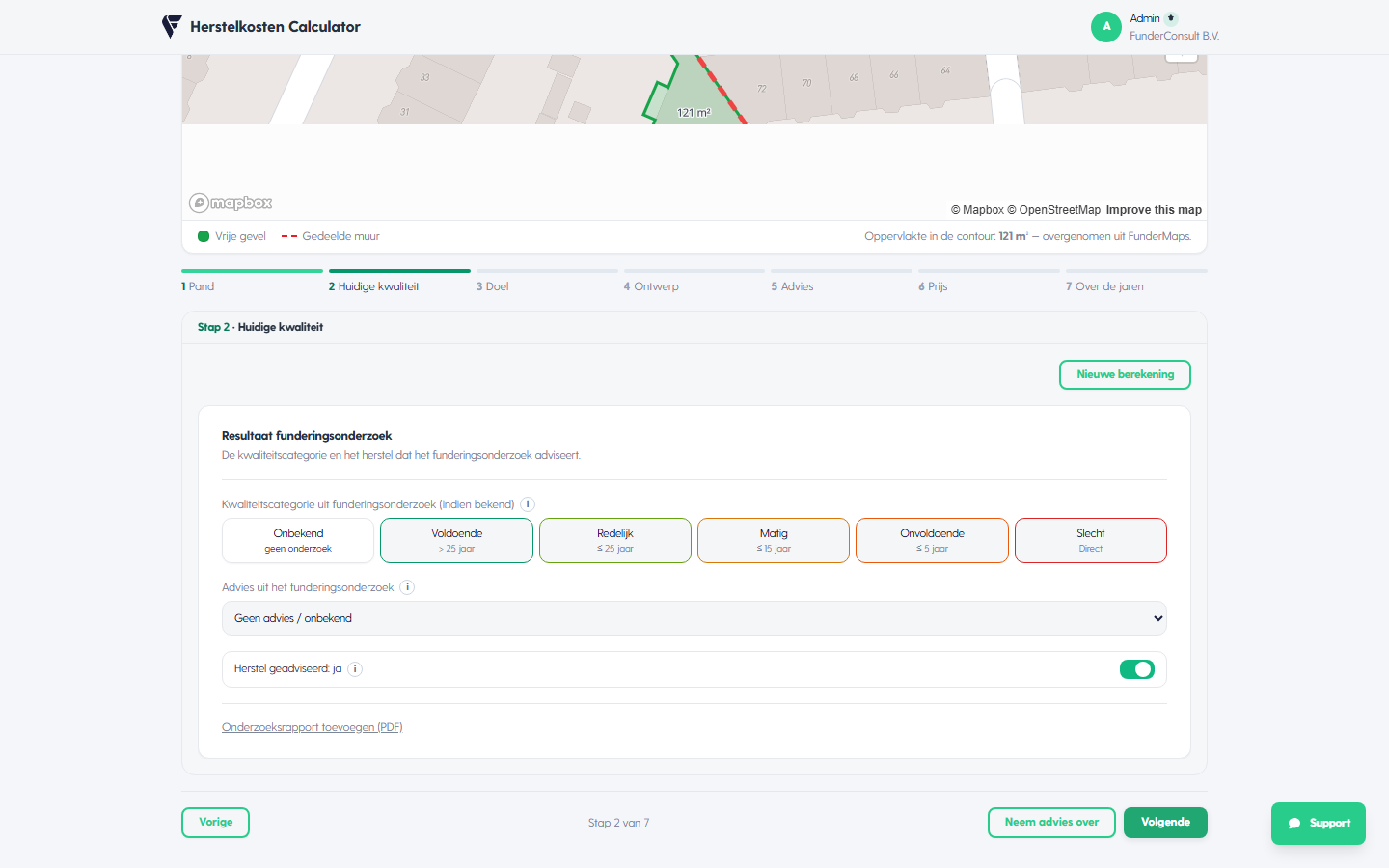Go to step 1 Pand
Image resolution: width=1389 pixels, height=868 pixels.
click(x=252, y=281)
